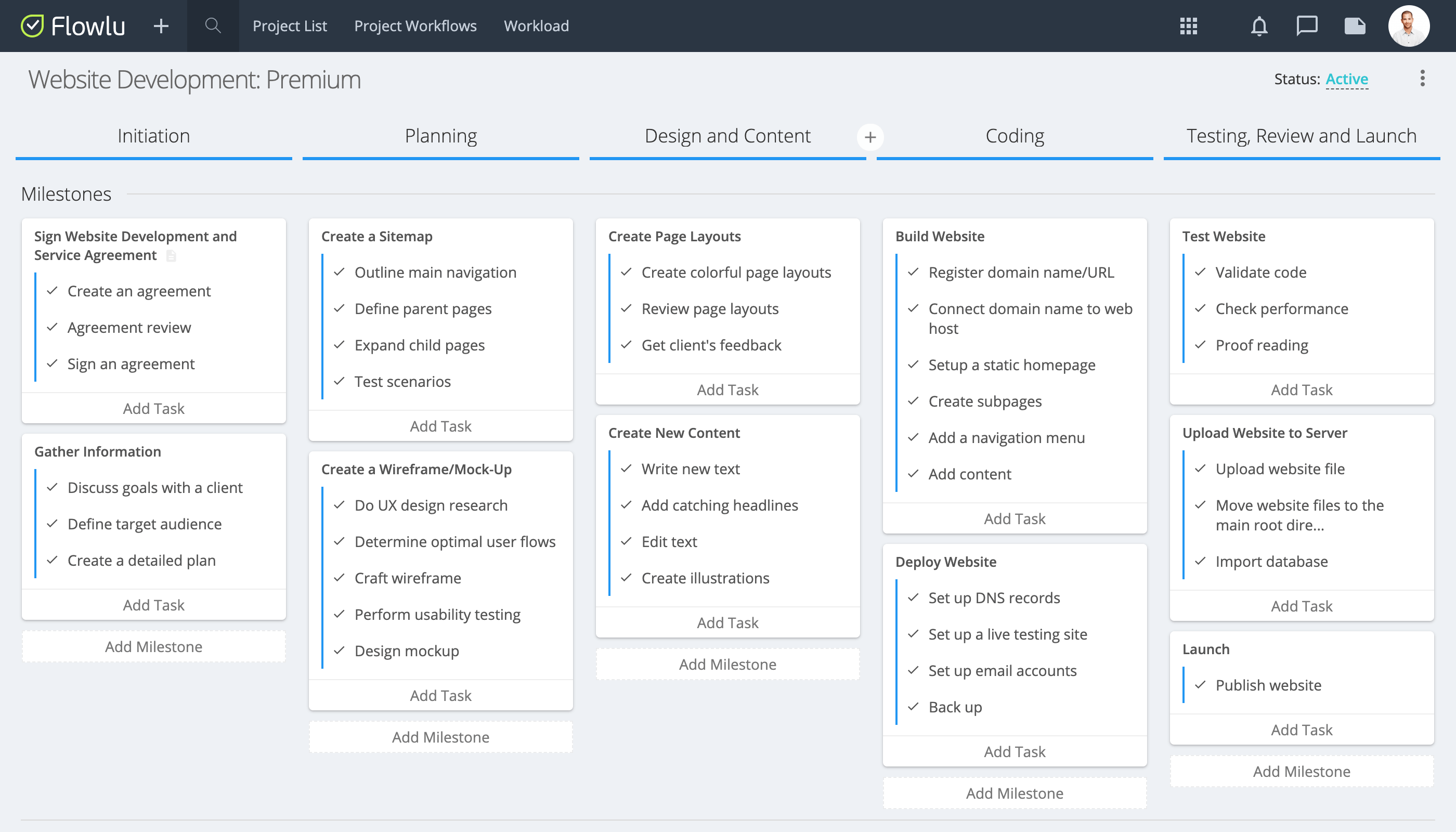Viewport: 1456px width, 832px height.
Task: Click Add Task under Create Page Layouts
Action: (x=727, y=389)
